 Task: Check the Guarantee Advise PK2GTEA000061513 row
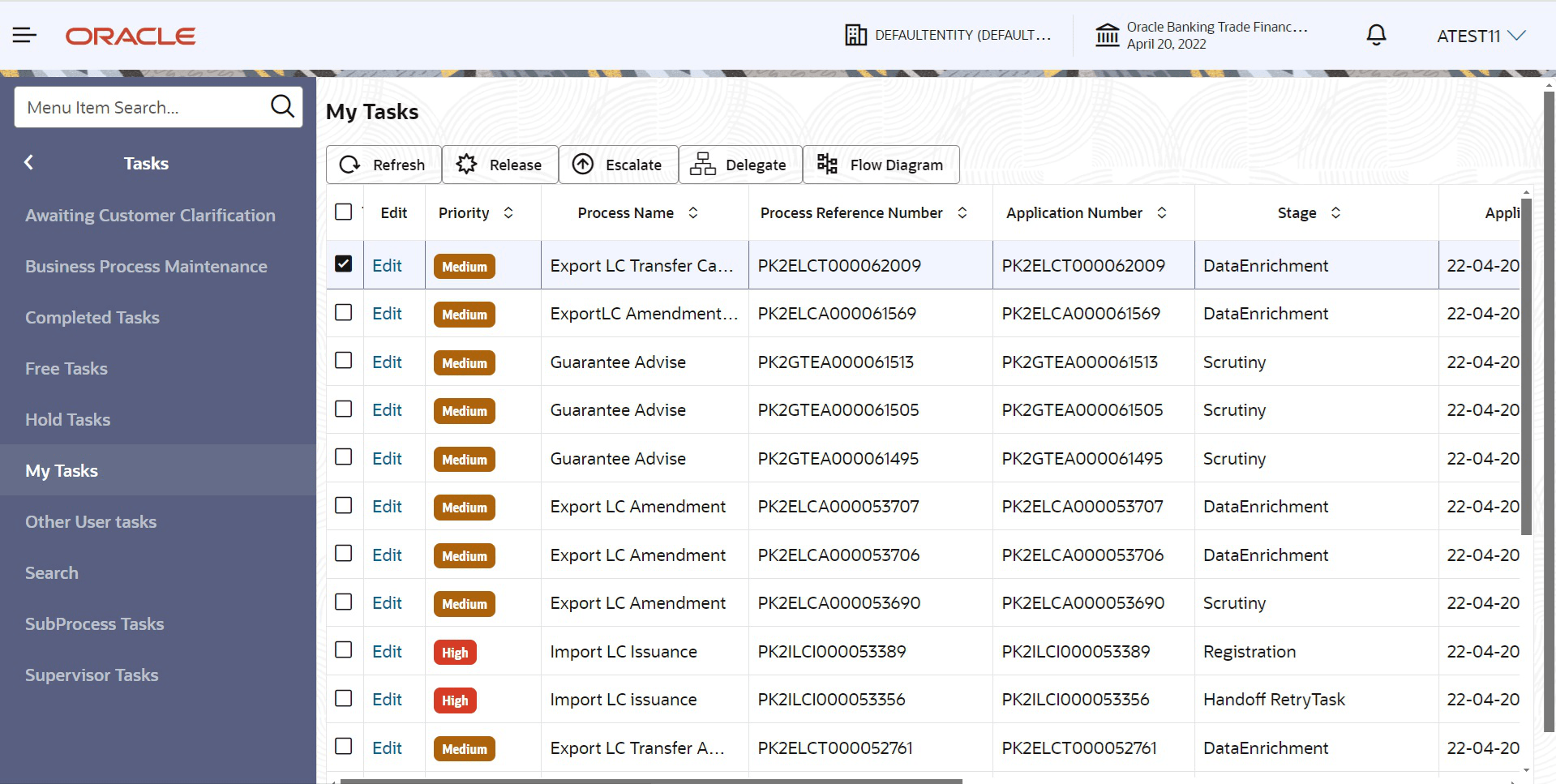pos(344,361)
